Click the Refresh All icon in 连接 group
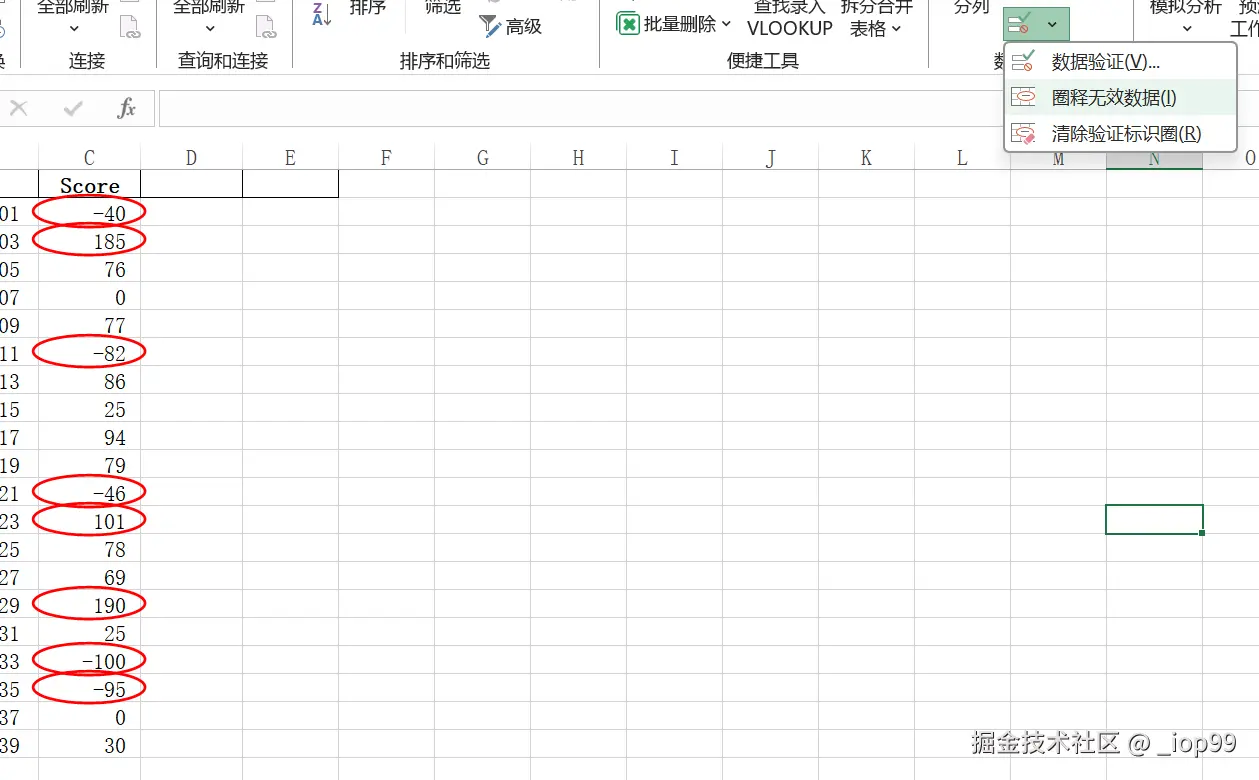This screenshot has height=780, width=1259. pyautogui.click(x=75, y=8)
